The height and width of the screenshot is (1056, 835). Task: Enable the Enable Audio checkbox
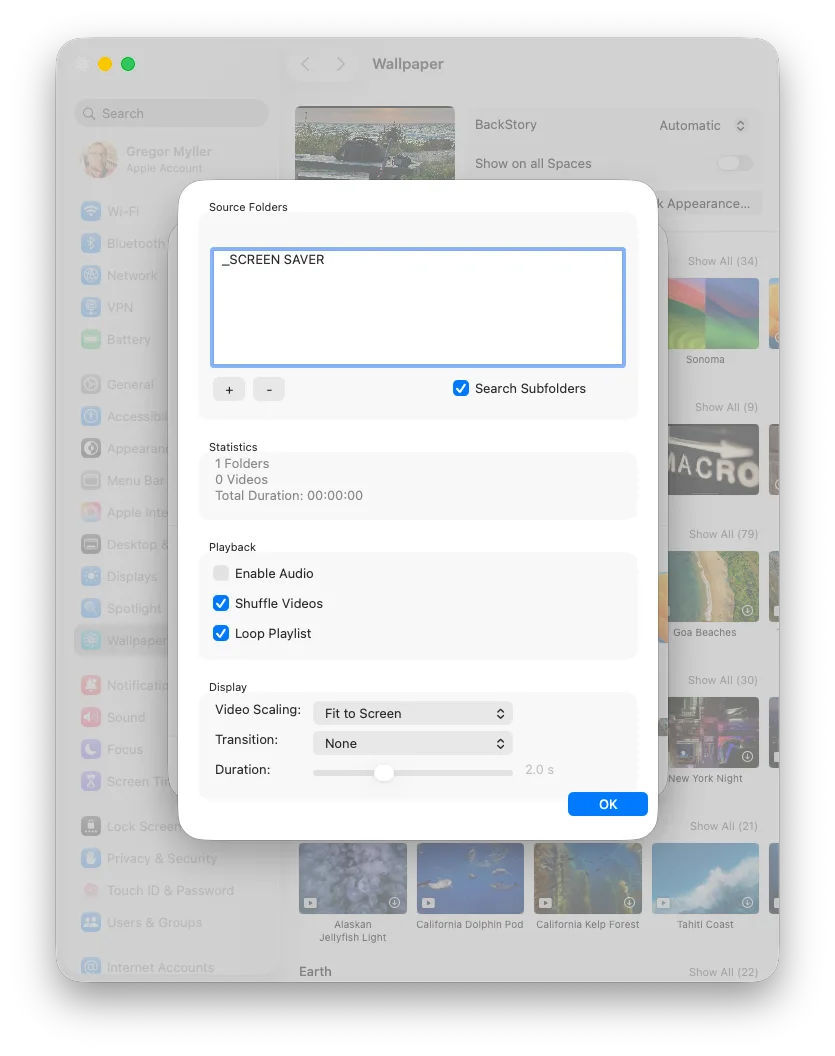[221, 573]
